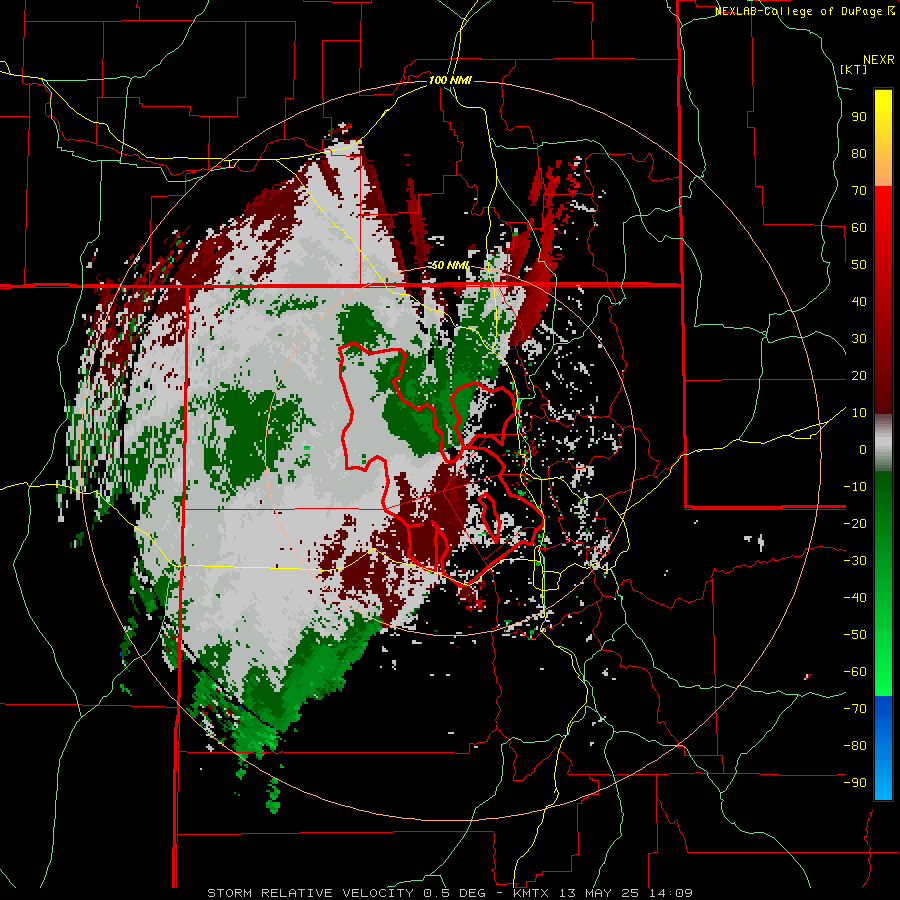Click the positive "20" scale value
Image resolution: width=900 pixels, height=900 pixels.
pyautogui.click(x=859, y=375)
